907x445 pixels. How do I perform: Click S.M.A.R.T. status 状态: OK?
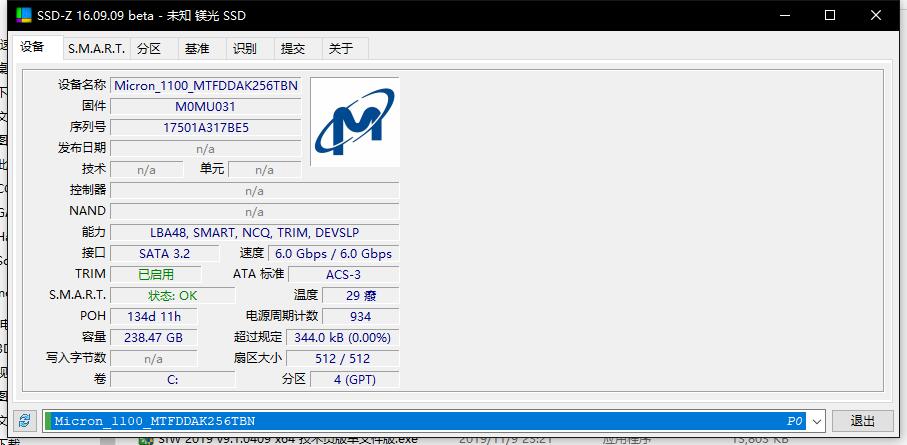tap(173, 295)
